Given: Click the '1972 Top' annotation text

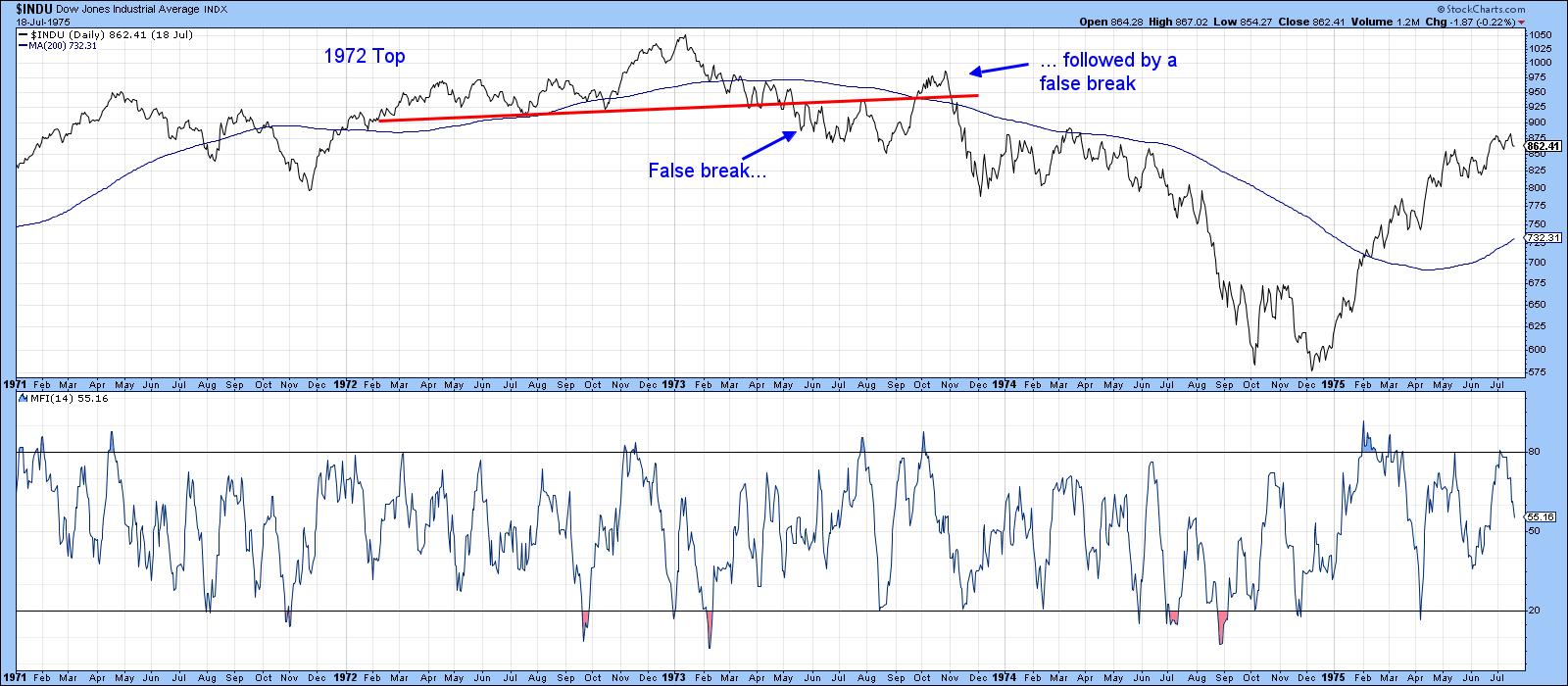Looking at the screenshot, I should [364, 57].
